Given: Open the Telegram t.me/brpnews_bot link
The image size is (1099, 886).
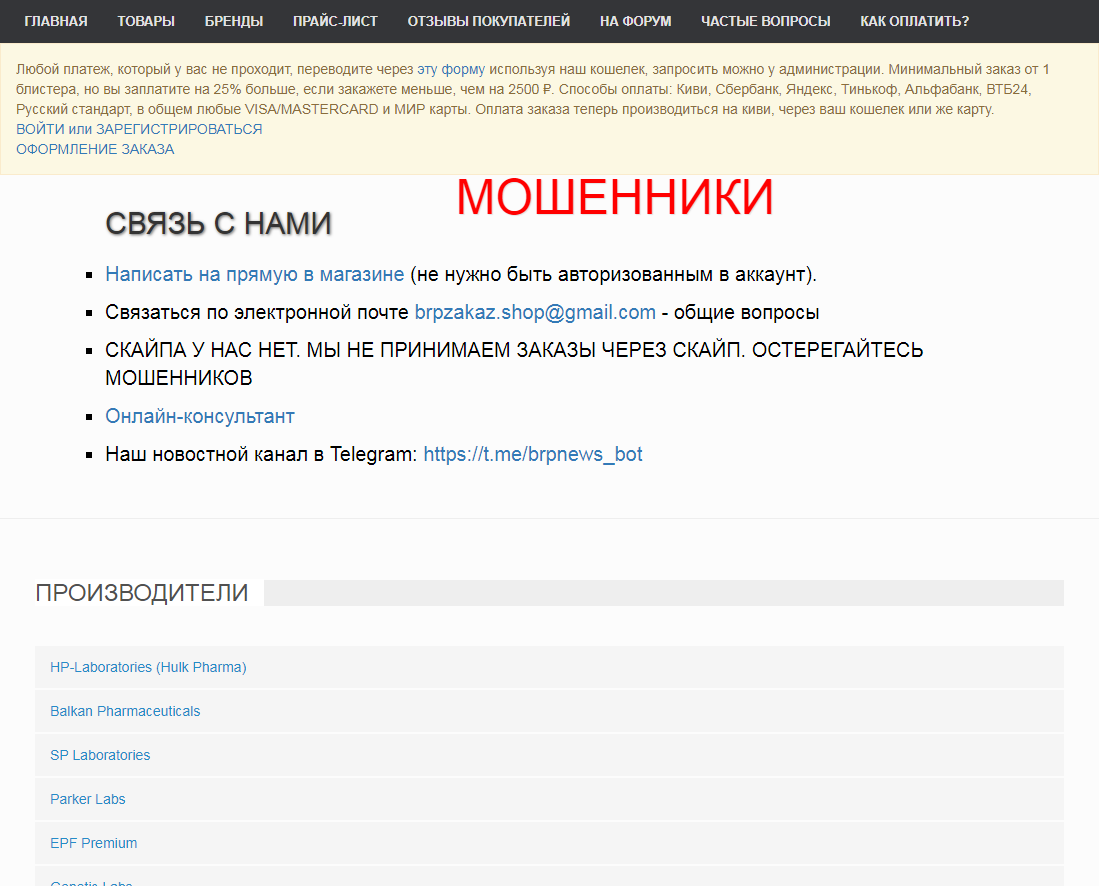Looking at the screenshot, I should tap(532, 454).
